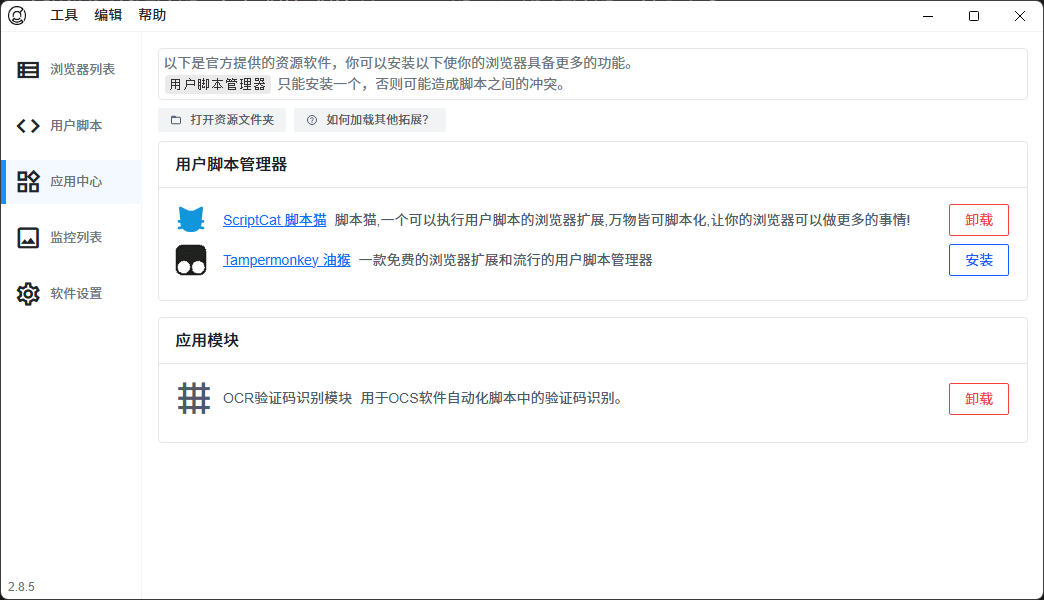Image resolution: width=1044 pixels, height=600 pixels.
Task: Uninstall the OCR验证码识别模块 module
Action: click(978, 399)
